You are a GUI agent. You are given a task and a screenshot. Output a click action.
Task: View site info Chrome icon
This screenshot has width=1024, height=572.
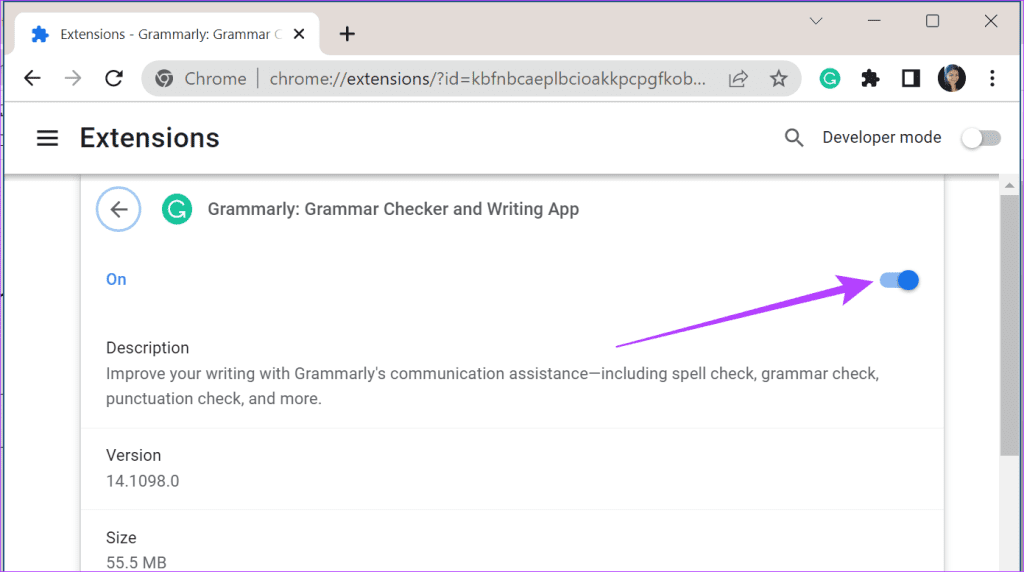pyautogui.click(x=164, y=78)
